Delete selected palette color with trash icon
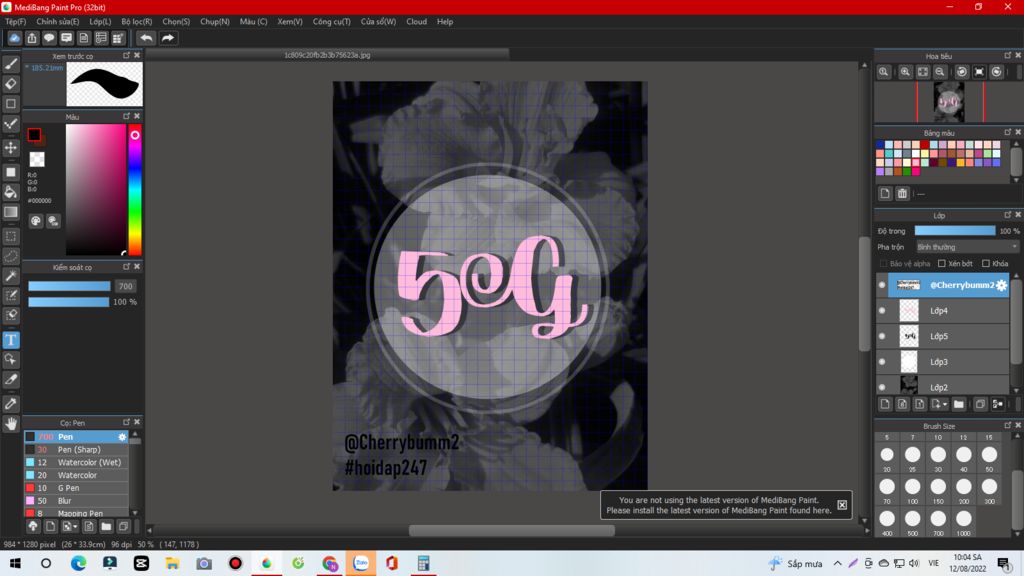The height and width of the screenshot is (576, 1024). click(x=902, y=193)
